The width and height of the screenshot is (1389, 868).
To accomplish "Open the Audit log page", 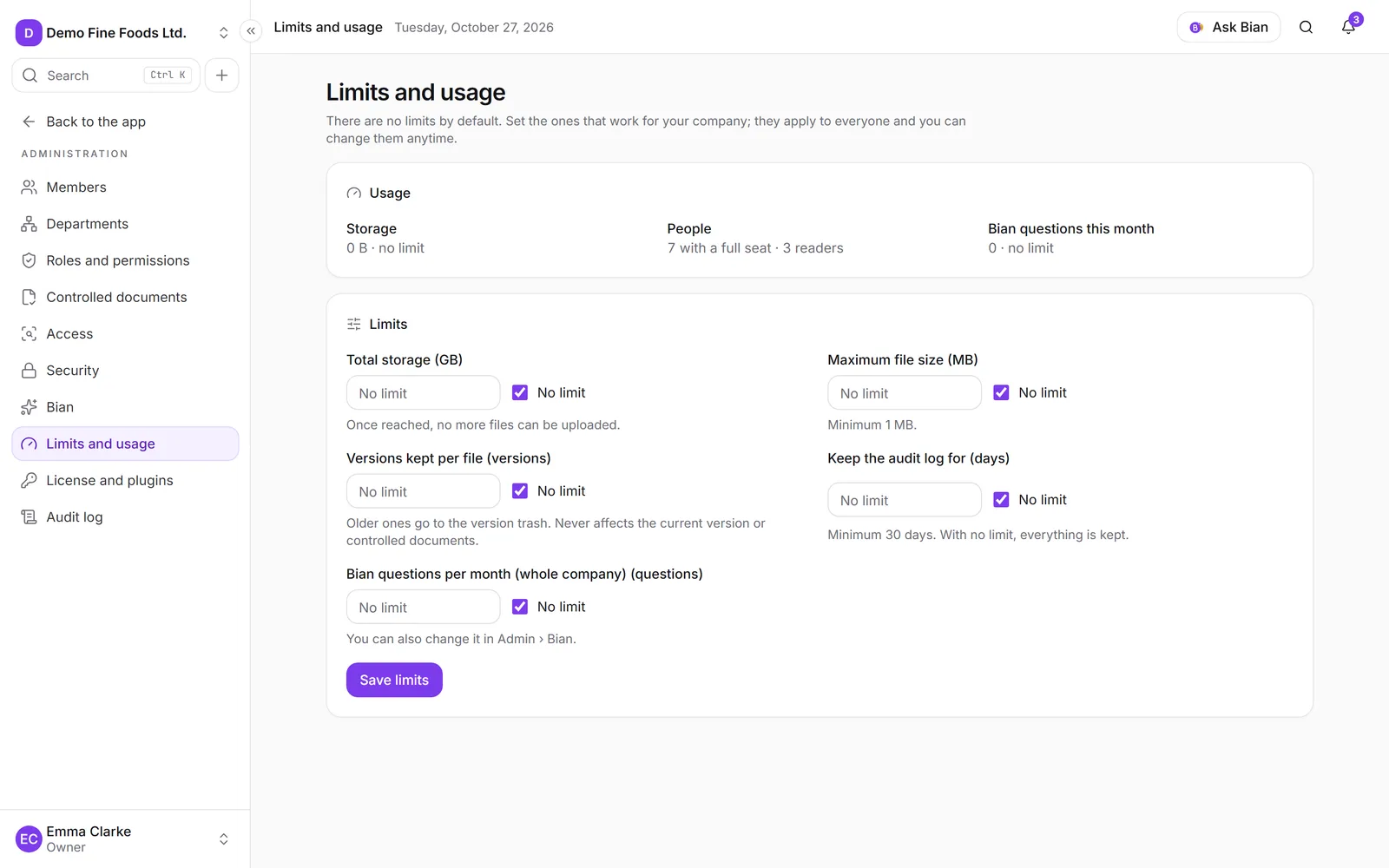I will (x=125, y=517).
